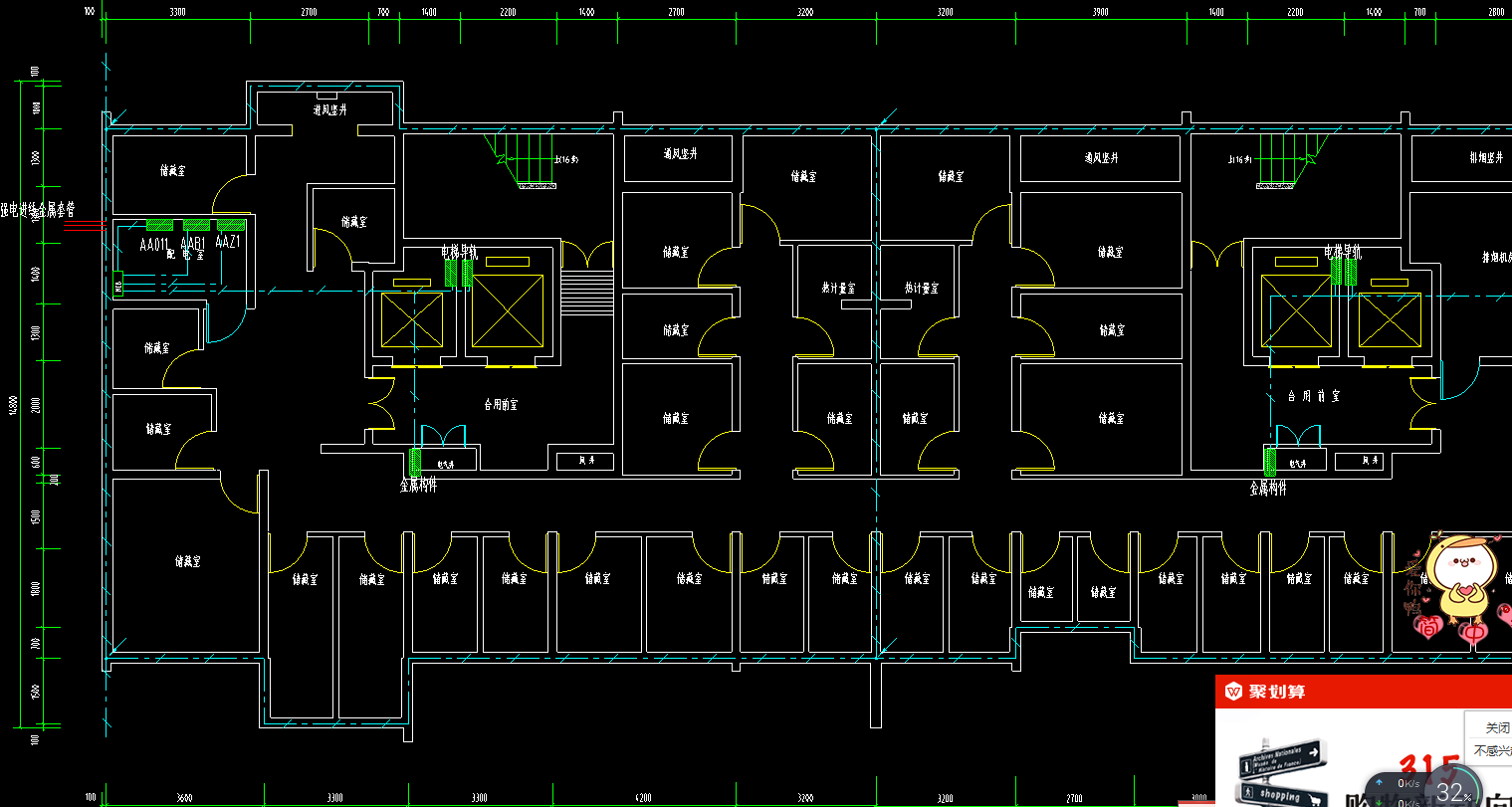Screen dimensions: 1512x807
Task: Select the 3900 dimension at top
Action: coord(1100,12)
